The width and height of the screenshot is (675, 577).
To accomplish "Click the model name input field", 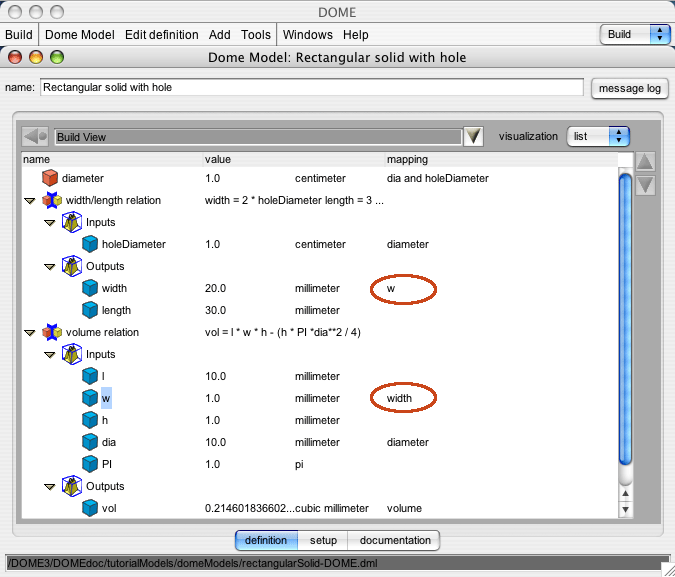I will pyautogui.click(x=312, y=87).
